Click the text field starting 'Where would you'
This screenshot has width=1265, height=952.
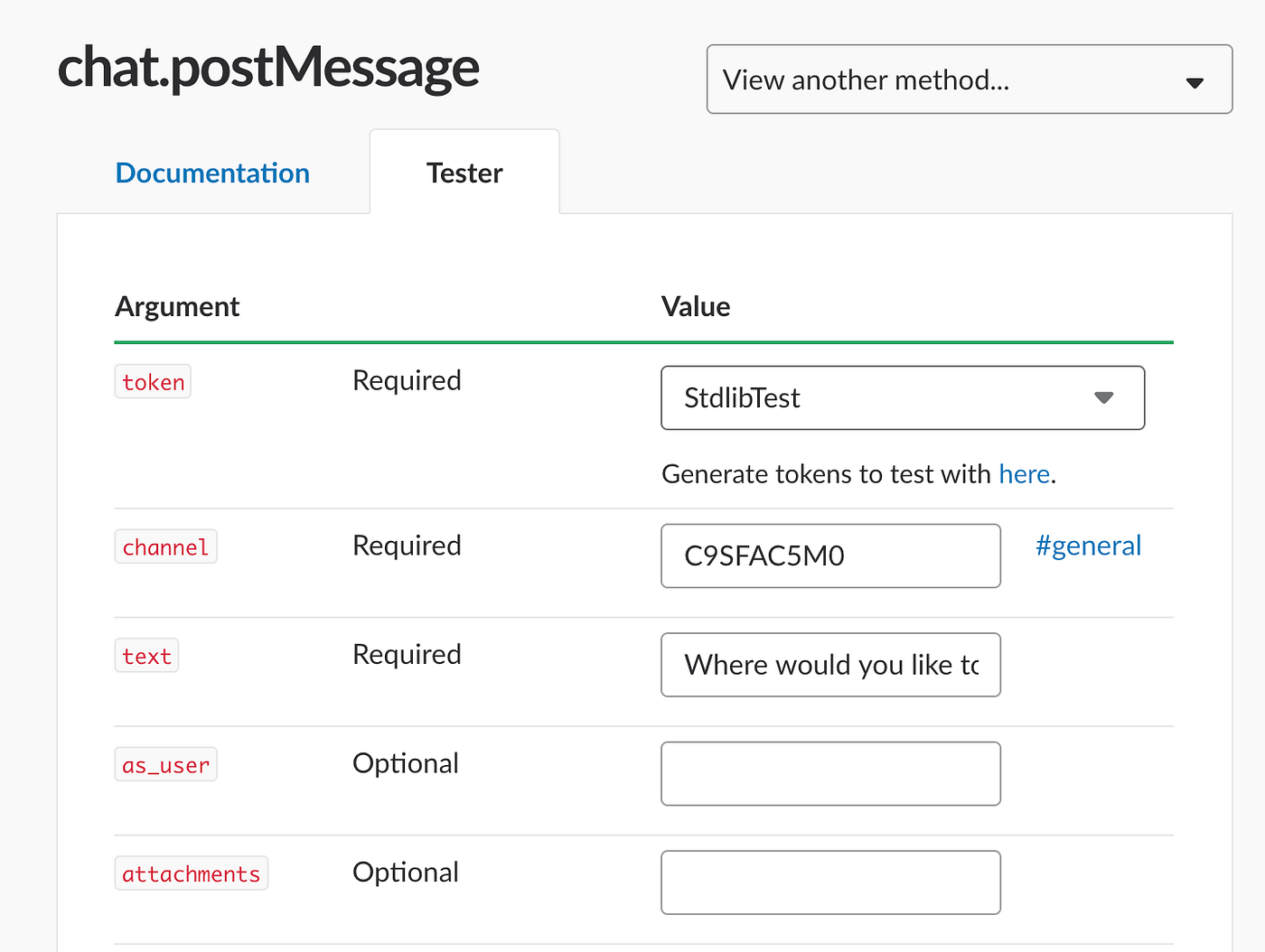point(829,665)
